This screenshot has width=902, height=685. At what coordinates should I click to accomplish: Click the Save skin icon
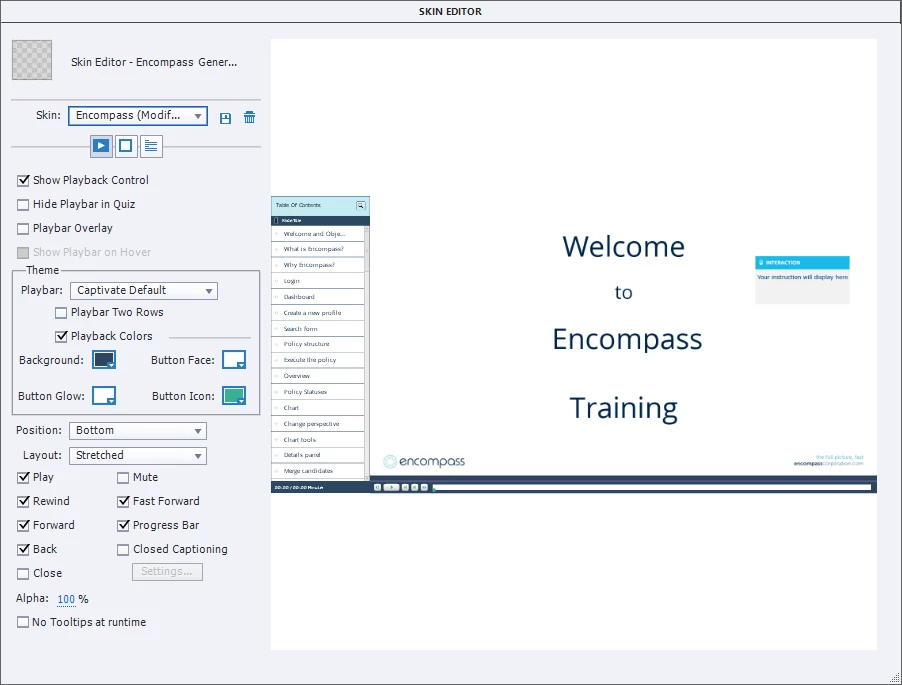click(x=226, y=118)
